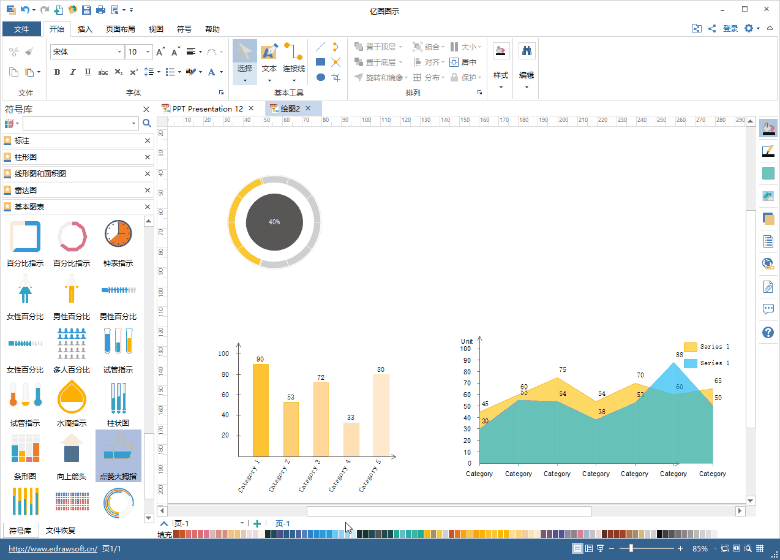The height and width of the screenshot is (560, 780).
Task: Switch to the View ribbon tab
Action: pos(156,29)
